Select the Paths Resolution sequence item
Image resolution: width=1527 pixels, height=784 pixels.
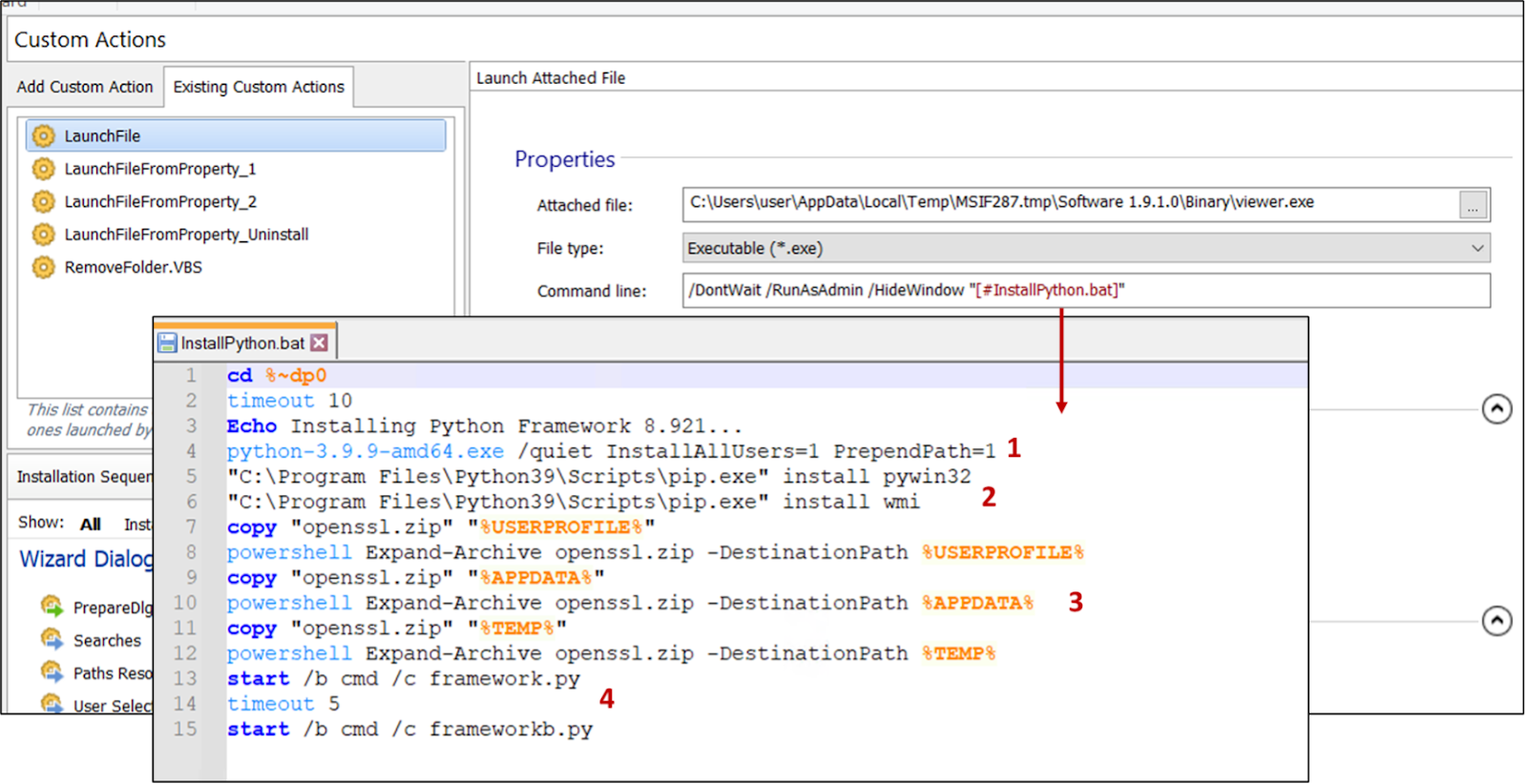[112, 673]
